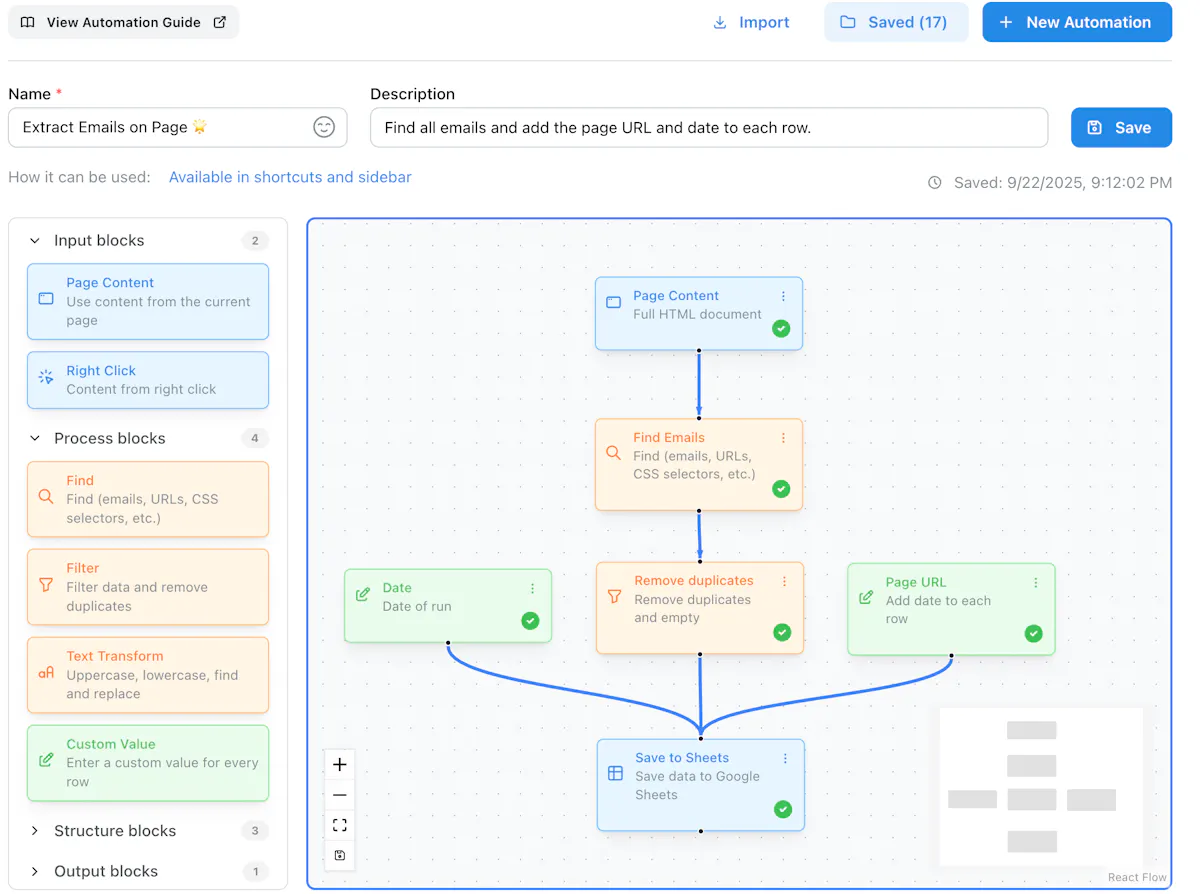Open the Page Content node's three-dot menu
The image size is (1200, 894).
pyautogui.click(x=783, y=296)
